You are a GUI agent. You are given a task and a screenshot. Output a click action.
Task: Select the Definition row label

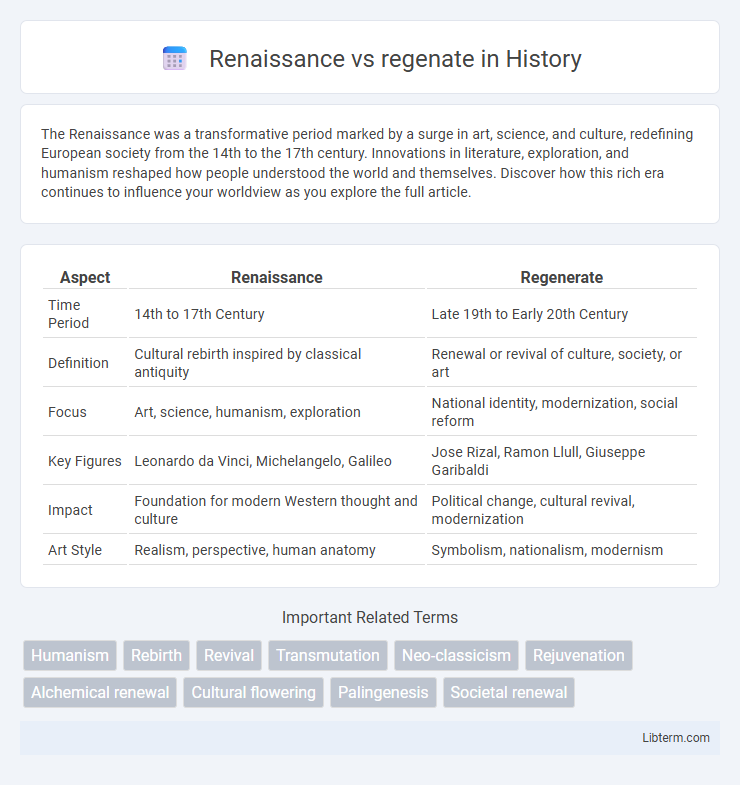coord(85,363)
